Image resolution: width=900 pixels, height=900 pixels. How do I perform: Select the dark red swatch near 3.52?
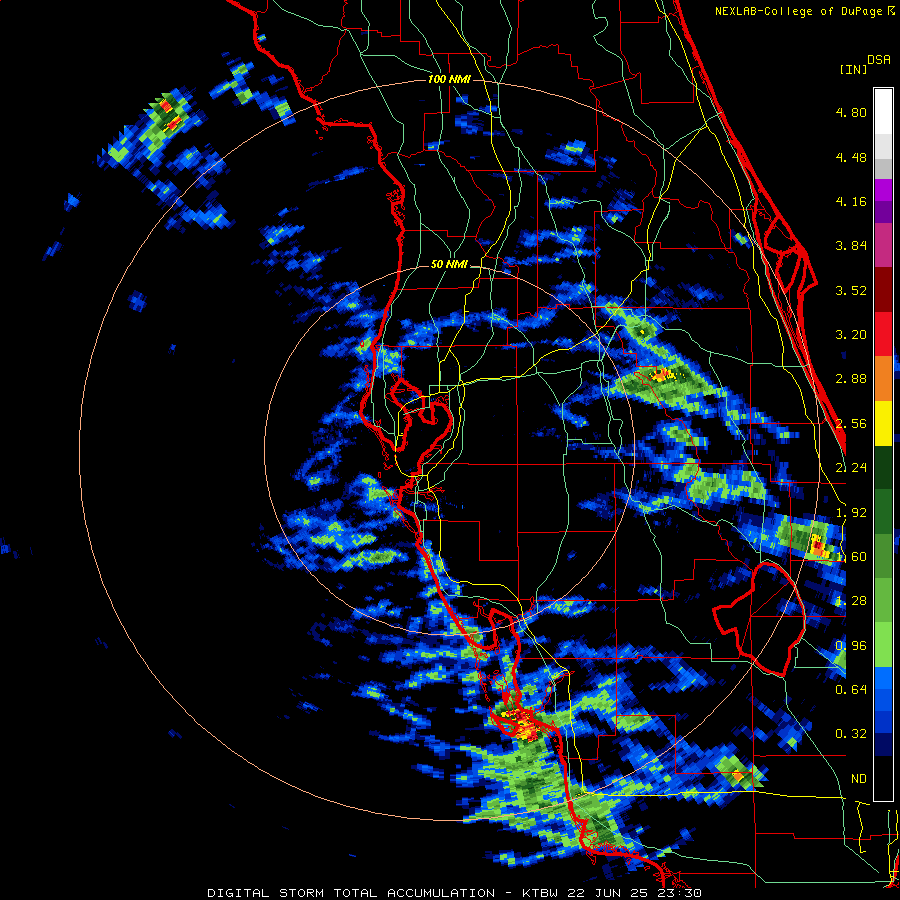pos(883,290)
